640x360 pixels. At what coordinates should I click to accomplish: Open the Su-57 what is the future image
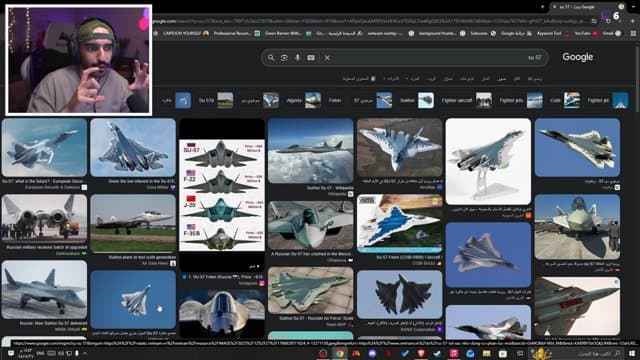pyautogui.click(x=44, y=147)
